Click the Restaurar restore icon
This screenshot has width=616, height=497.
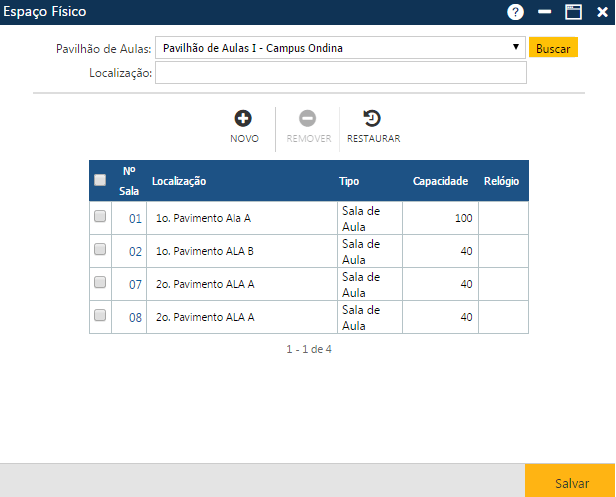tap(373, 119)
